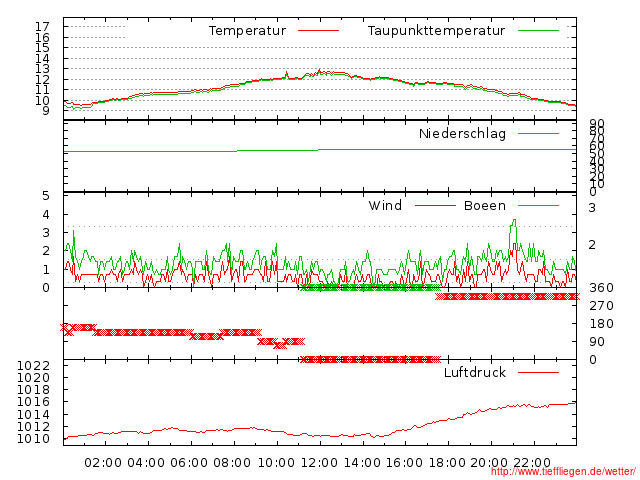Pick the green line sample beside Niederschlag
The image size is (640, 480).
tap(538, 133)
